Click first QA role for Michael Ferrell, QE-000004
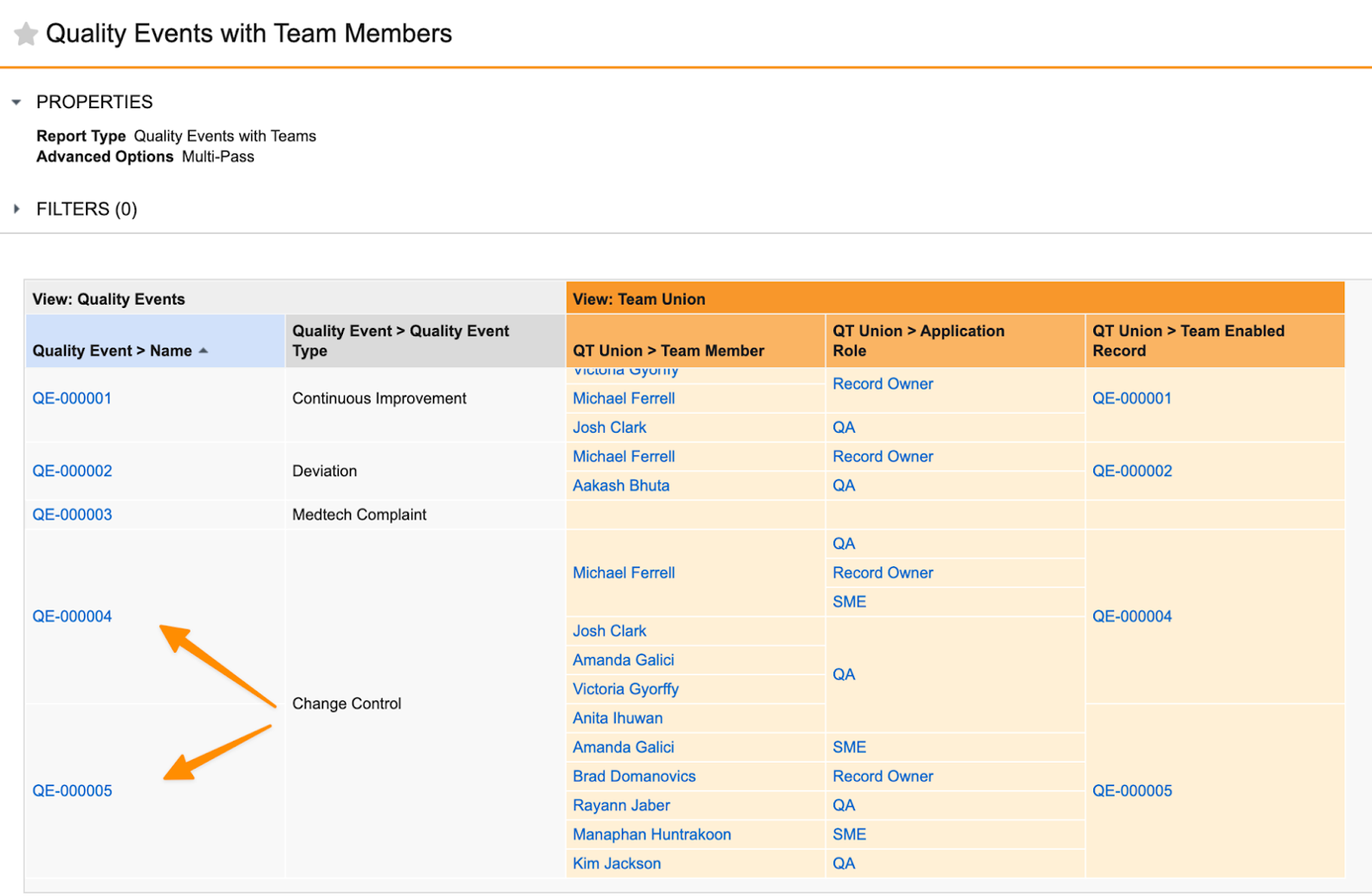1372x896 pixels. pyautogui.click(x=844, y=544)
